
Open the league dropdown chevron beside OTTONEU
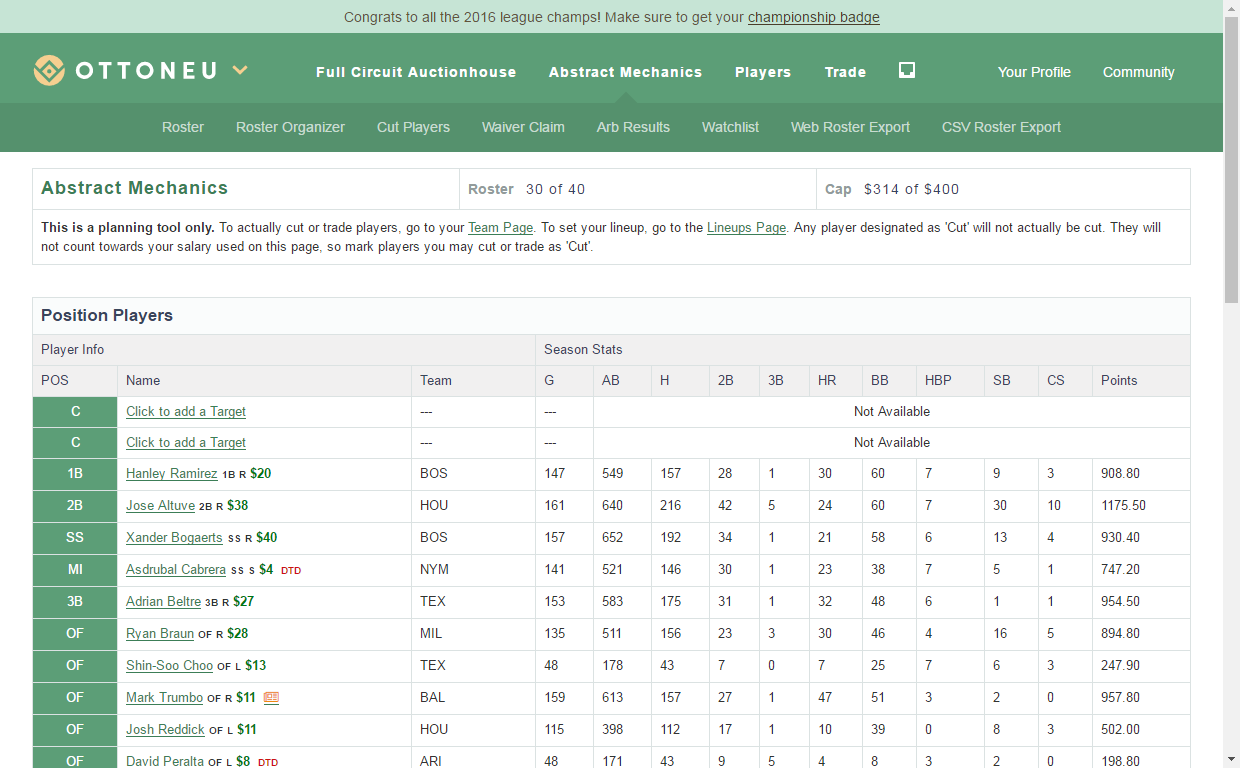tap(240, 70)
